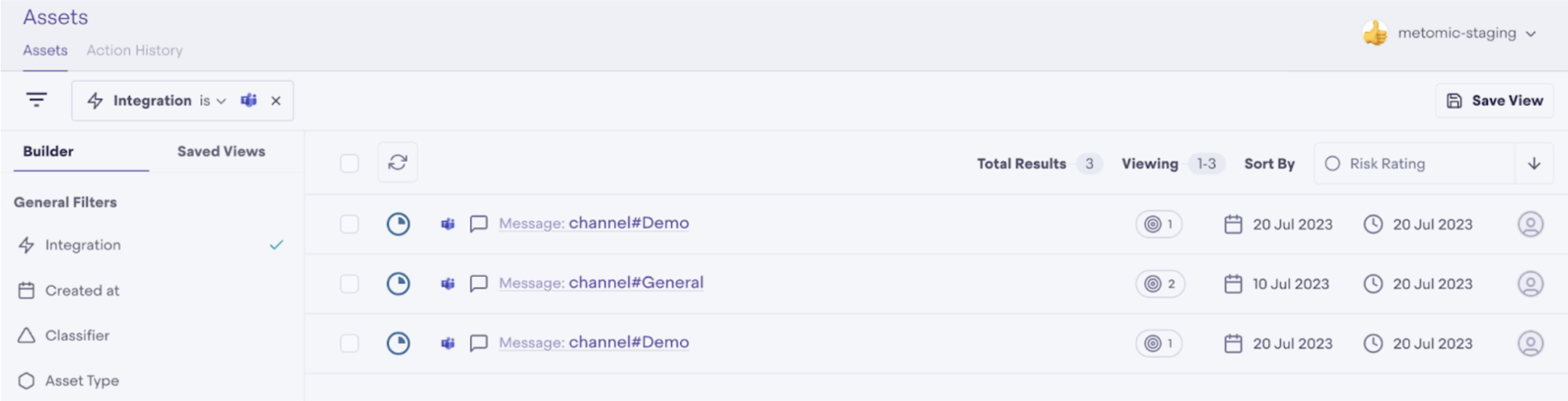This screenshot has width=1568, height=401.
Task: Click the risk clock icon on first row
Action: point(398,224)
